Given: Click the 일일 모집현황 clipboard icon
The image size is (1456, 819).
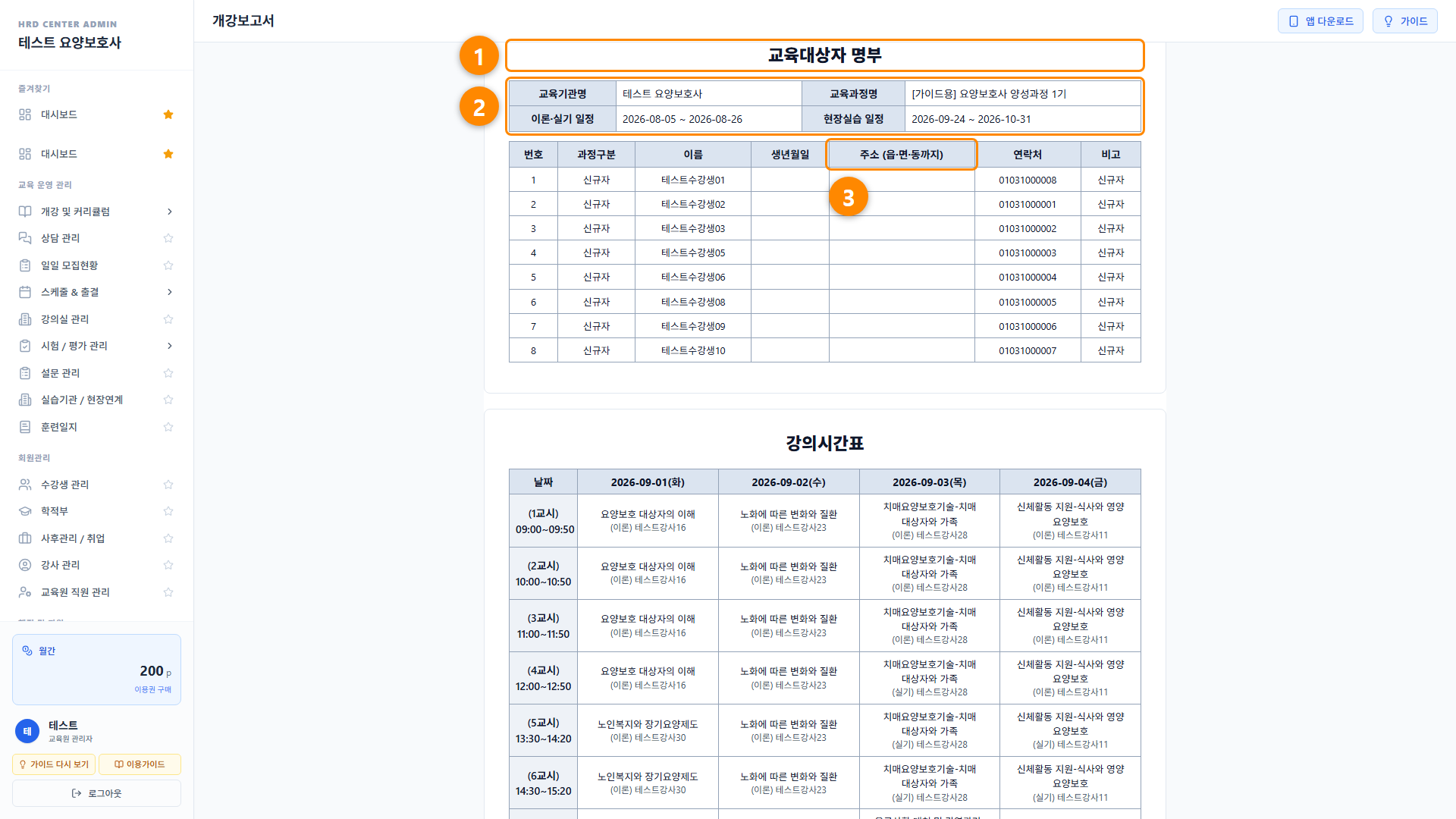Looking at the screenshot, I should coord(25,265).
